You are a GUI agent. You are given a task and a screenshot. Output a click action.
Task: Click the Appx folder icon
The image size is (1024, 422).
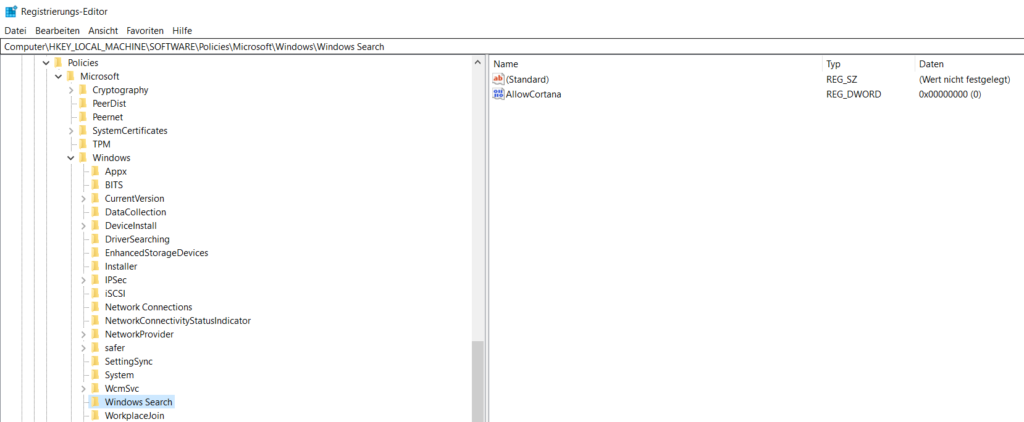tap(95, 171)
